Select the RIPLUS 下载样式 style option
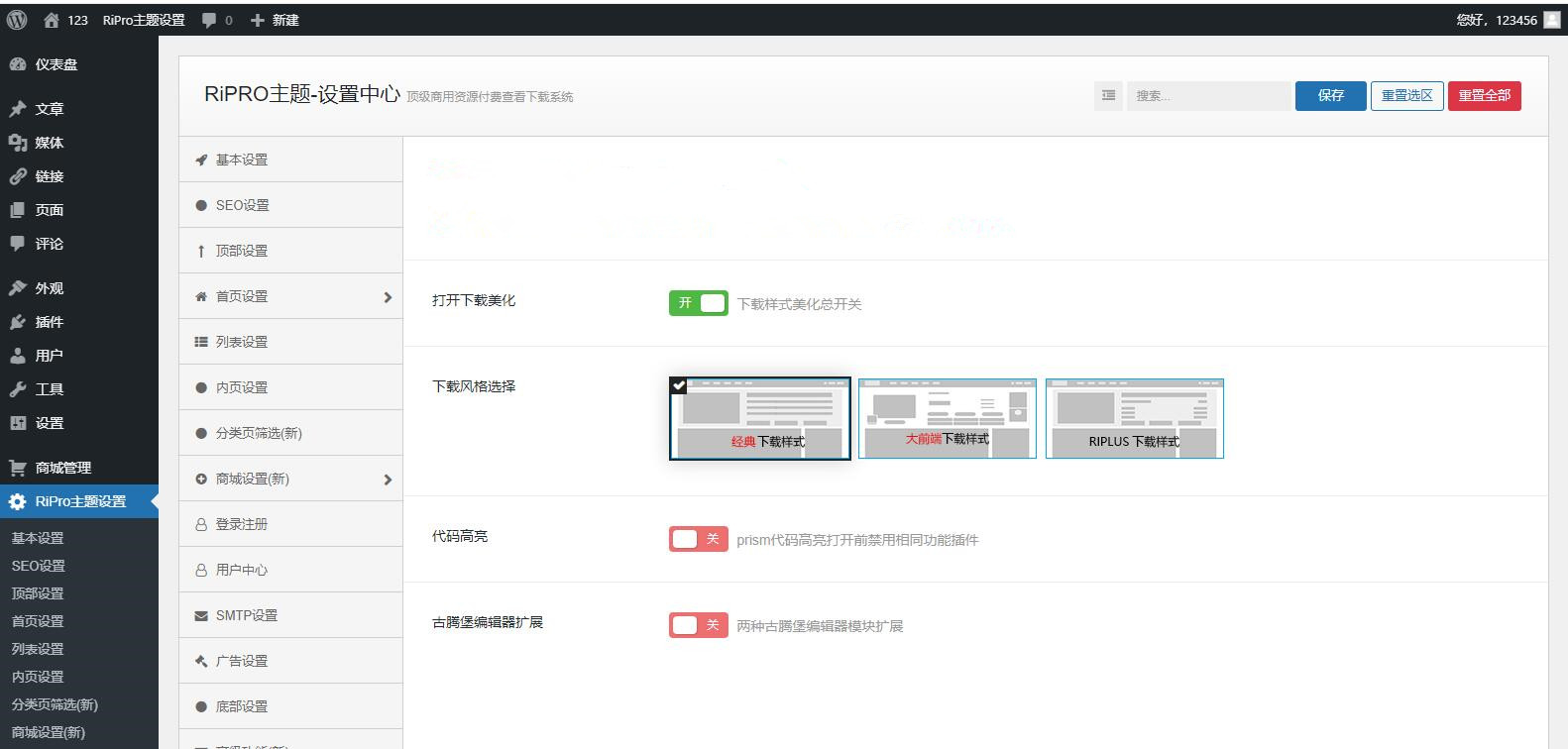The image size is (1568, 749). pos(1135,418)
